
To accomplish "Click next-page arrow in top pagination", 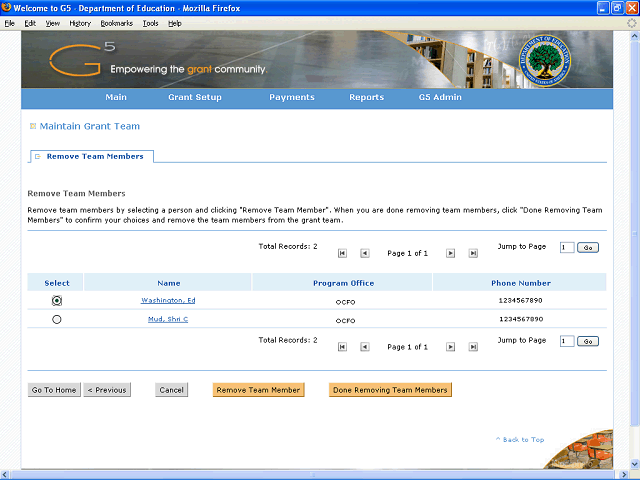I will tap(450, 253).
